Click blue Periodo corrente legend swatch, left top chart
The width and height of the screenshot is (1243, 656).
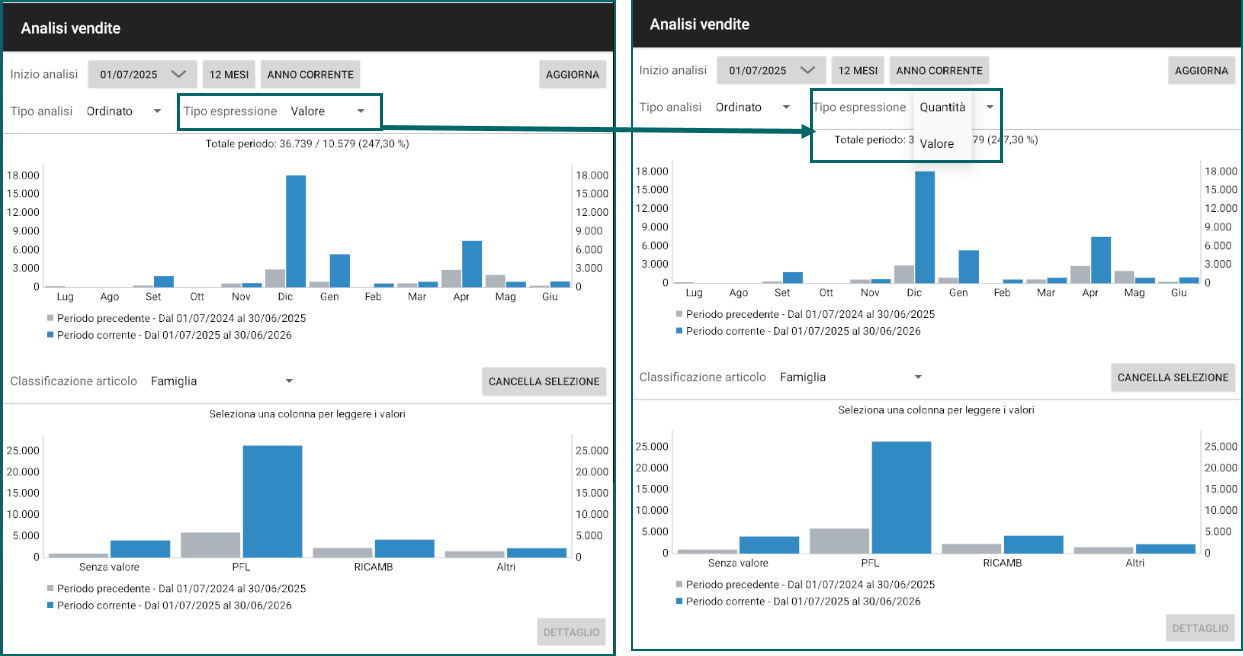(x=50, y=335)
